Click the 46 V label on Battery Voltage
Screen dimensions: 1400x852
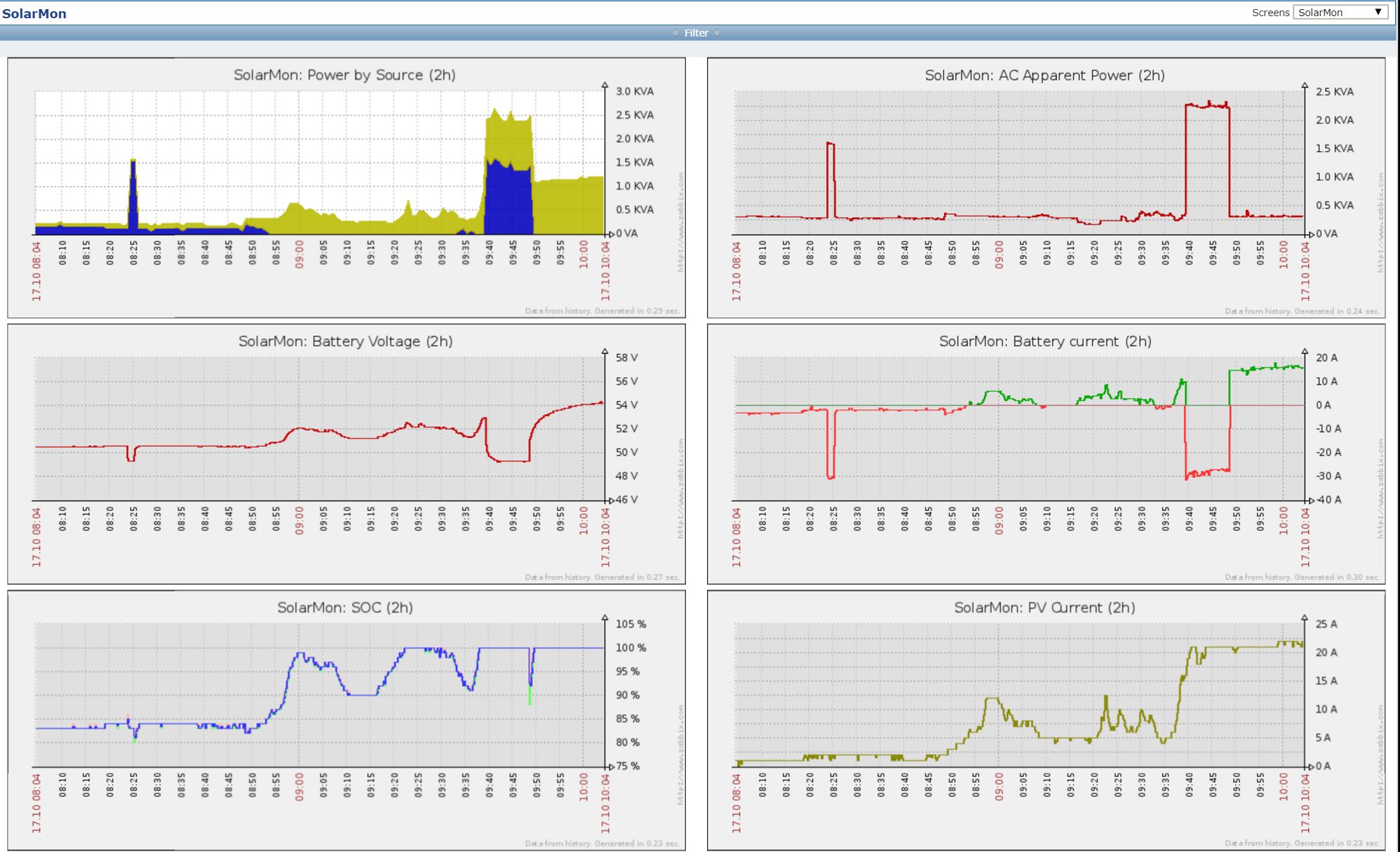click(626, 500)
